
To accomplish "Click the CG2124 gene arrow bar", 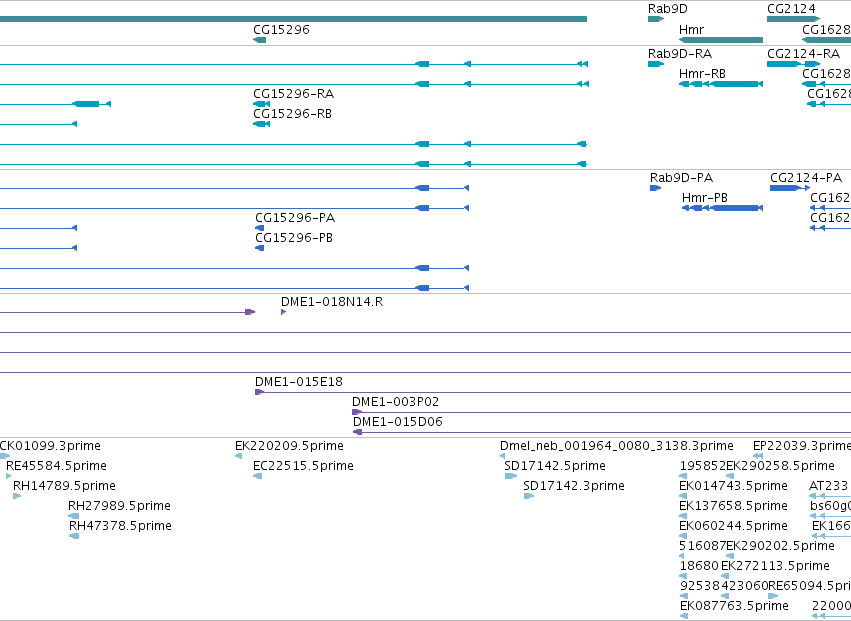I will (793, 19).
